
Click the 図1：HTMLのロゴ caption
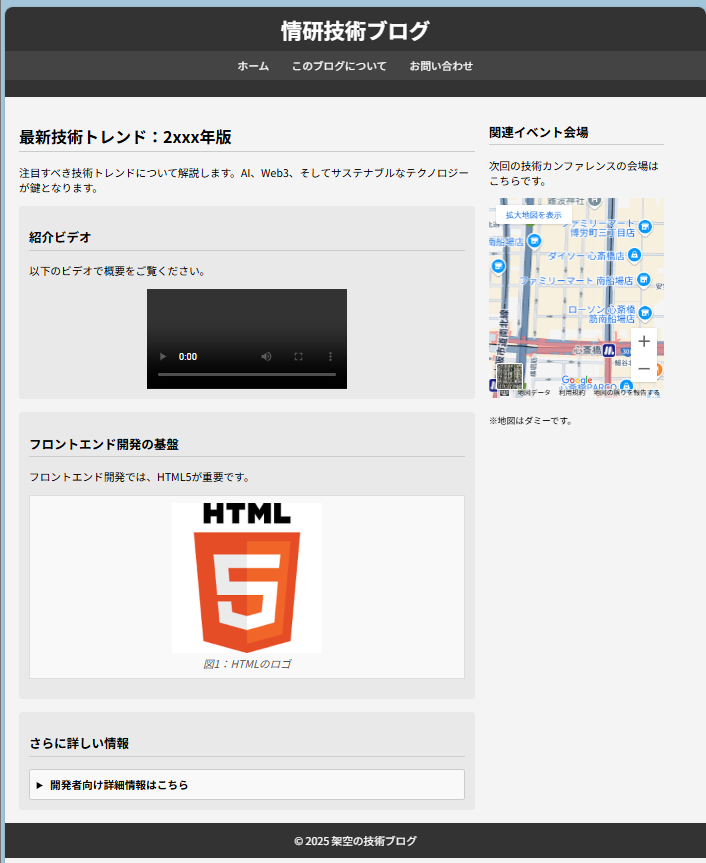(247, 664)
